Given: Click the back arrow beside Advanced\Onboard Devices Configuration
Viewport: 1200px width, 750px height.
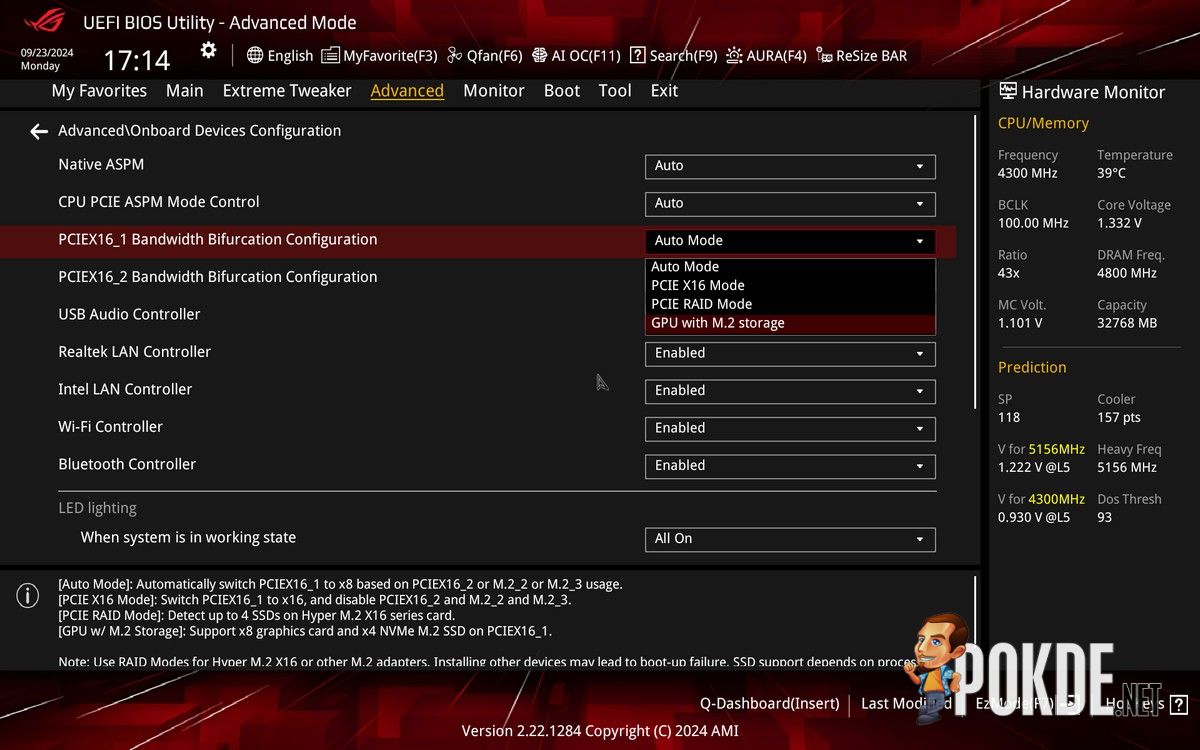Looking at the screenshot, I should 39,131.
